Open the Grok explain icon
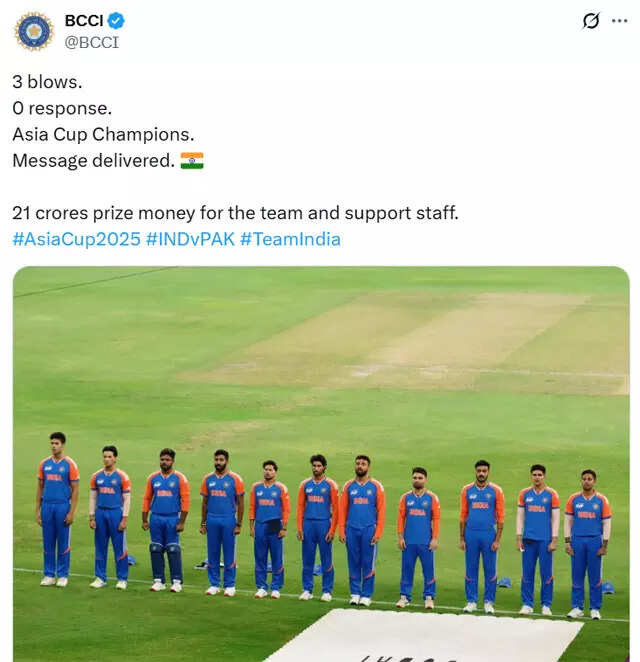Viewport: 640px width, 662px height. tap(591, 21)
